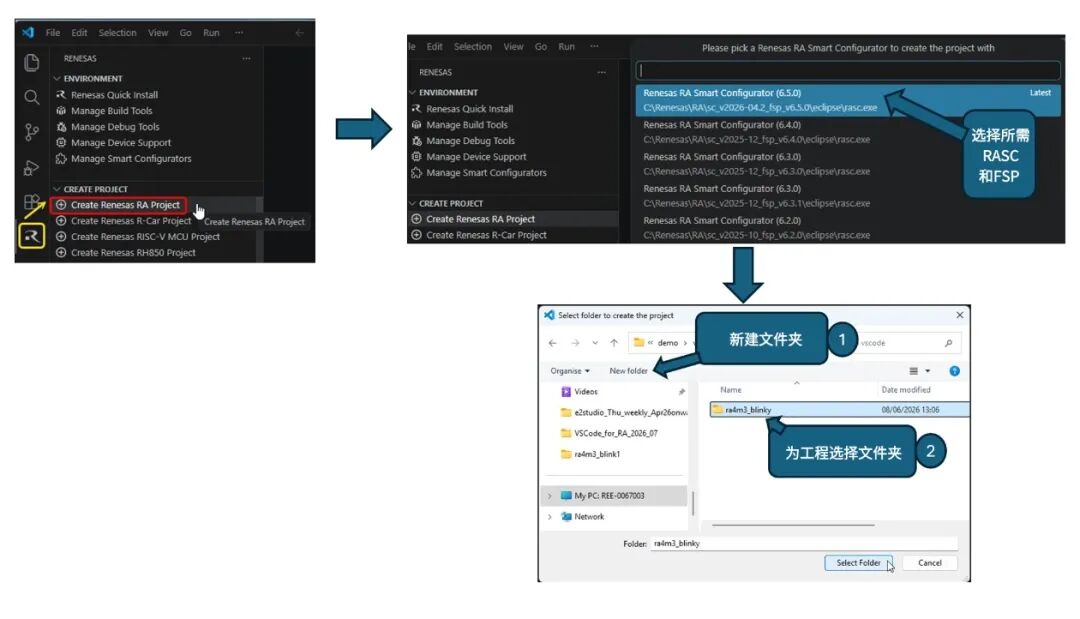Click Create Renesas RISC-V MCU Project

(145, 236)
